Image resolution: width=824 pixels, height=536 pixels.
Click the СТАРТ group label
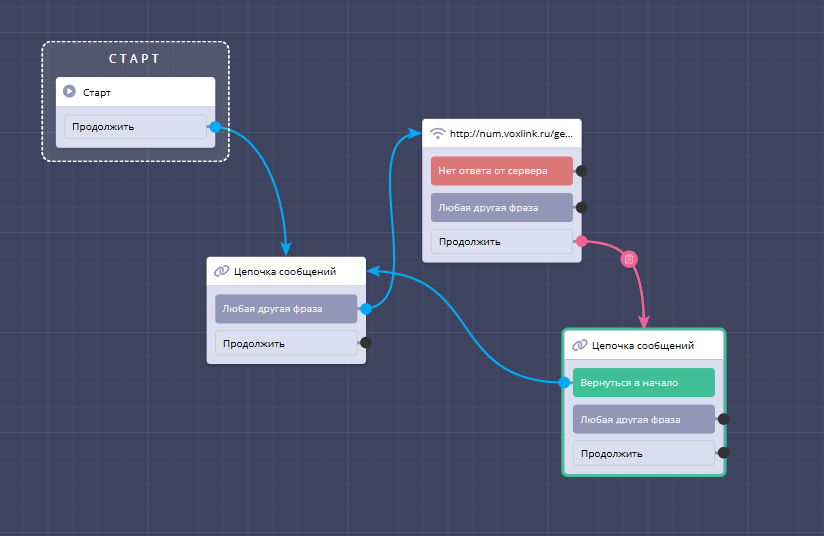click(x=135, y=59)
